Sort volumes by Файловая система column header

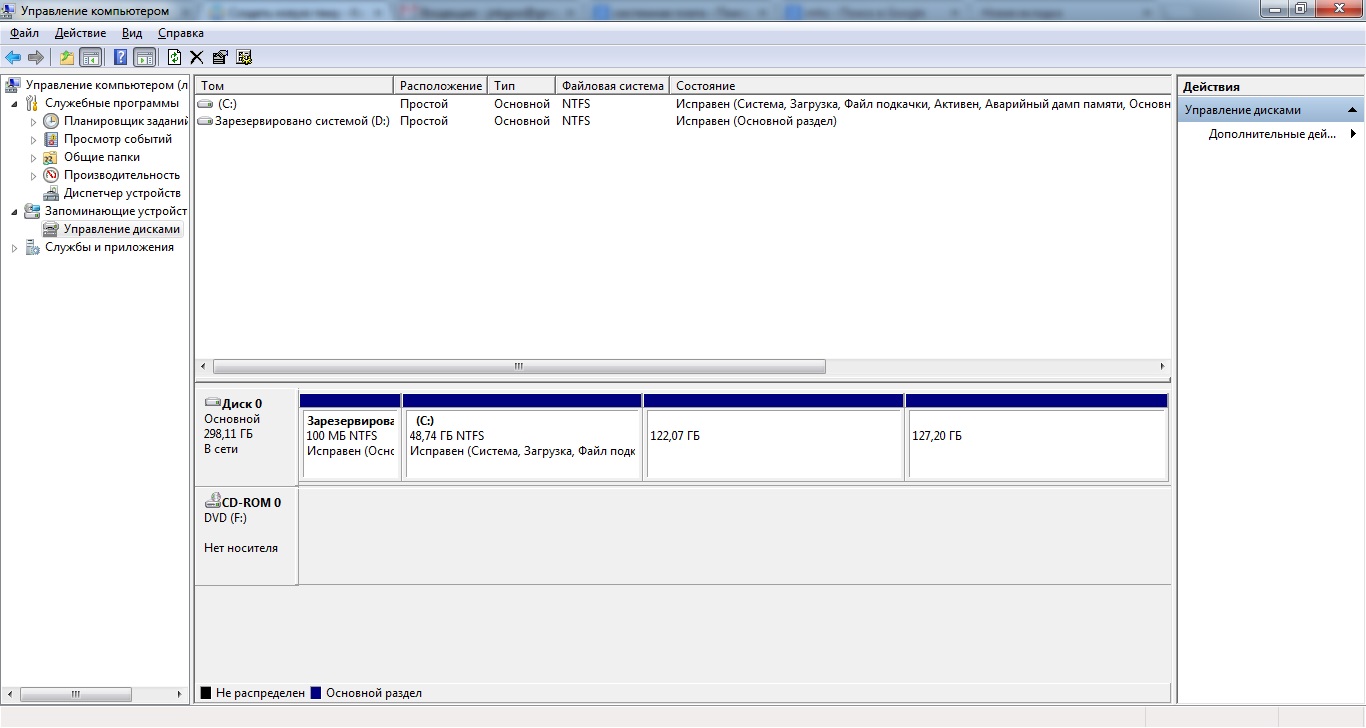[612, 86]
